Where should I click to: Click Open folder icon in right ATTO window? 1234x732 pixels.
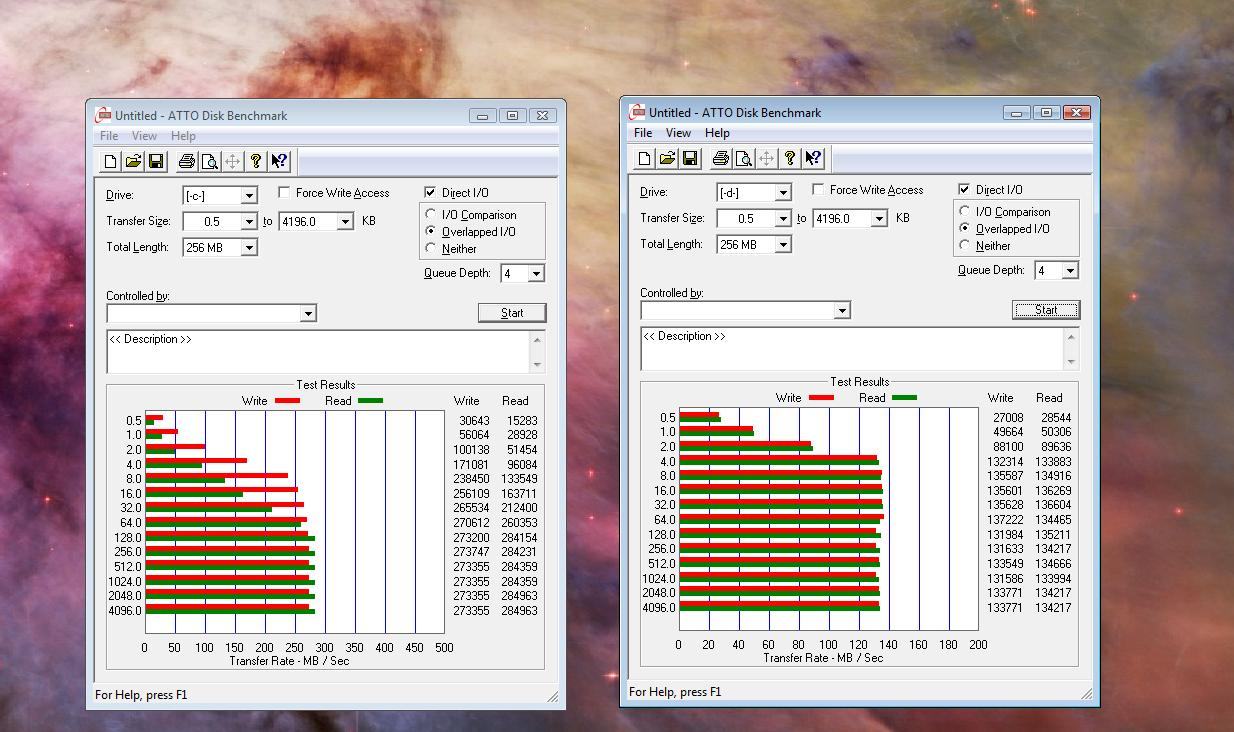point(667,158)
